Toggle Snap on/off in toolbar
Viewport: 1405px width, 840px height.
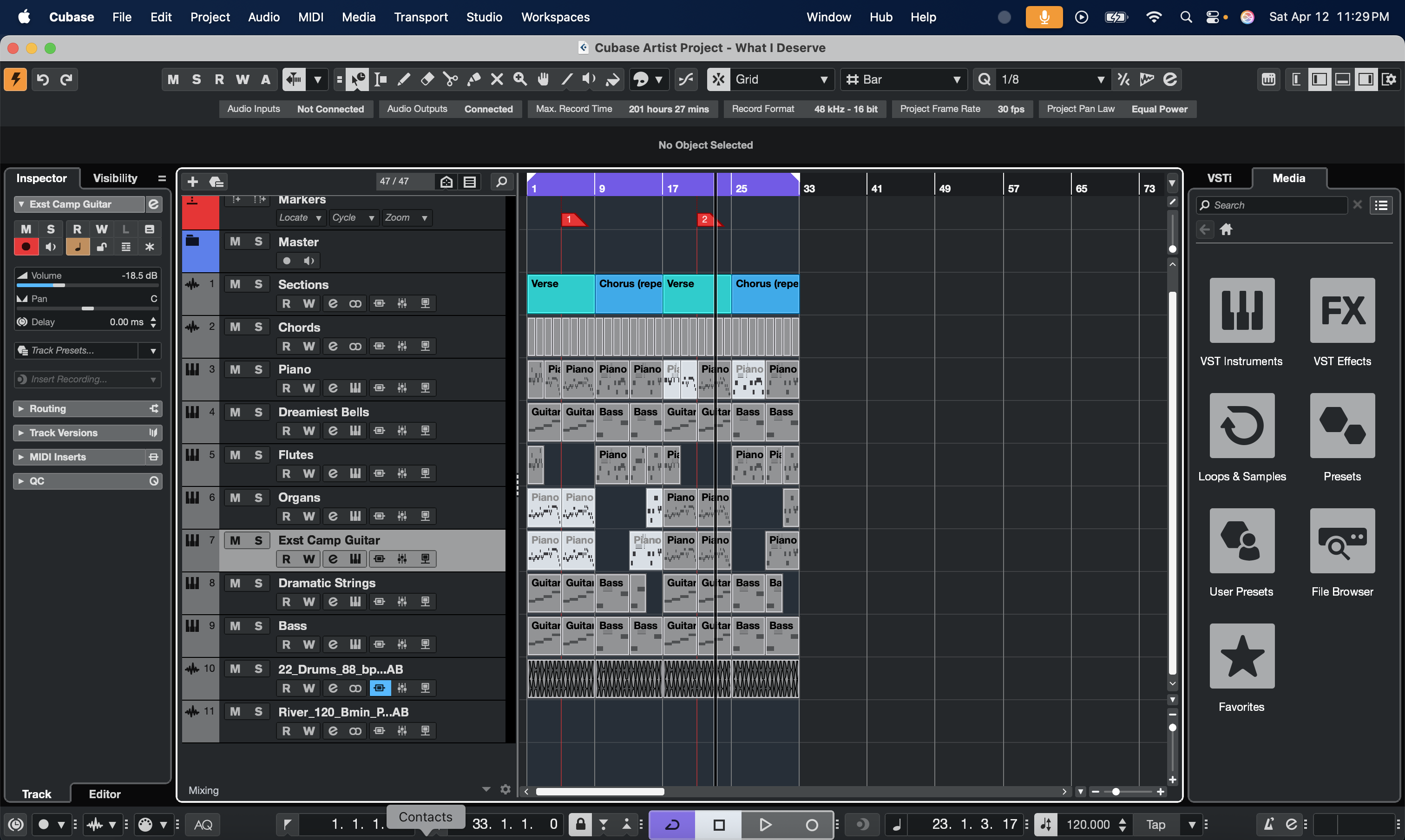pyautogui.click(x=718, y=79)
